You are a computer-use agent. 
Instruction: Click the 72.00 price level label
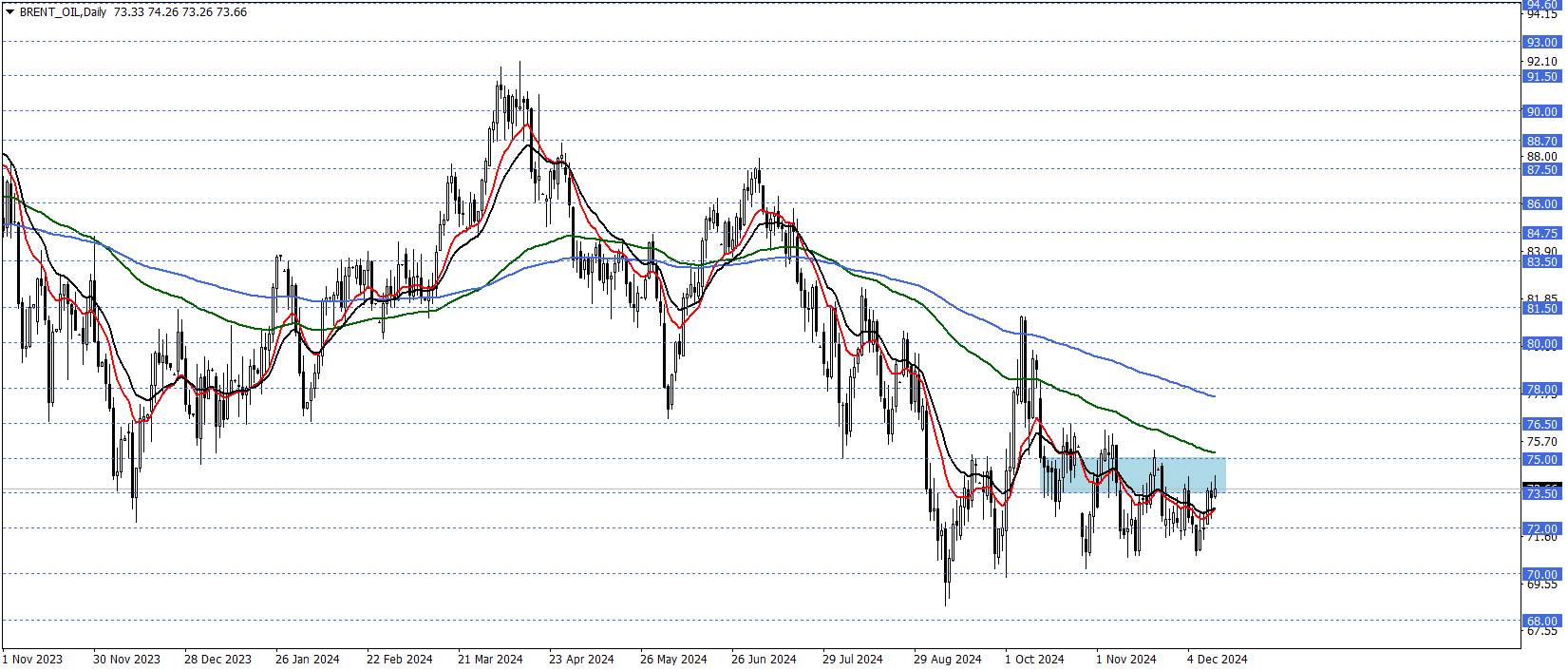click(1541, 528)
